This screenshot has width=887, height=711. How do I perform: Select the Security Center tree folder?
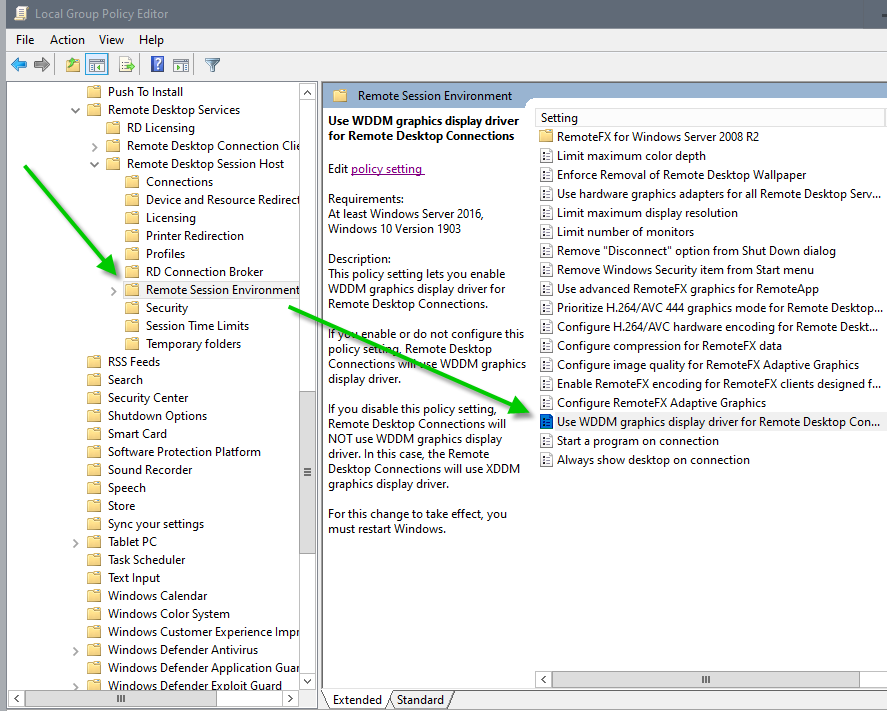[x=148, y=398]
